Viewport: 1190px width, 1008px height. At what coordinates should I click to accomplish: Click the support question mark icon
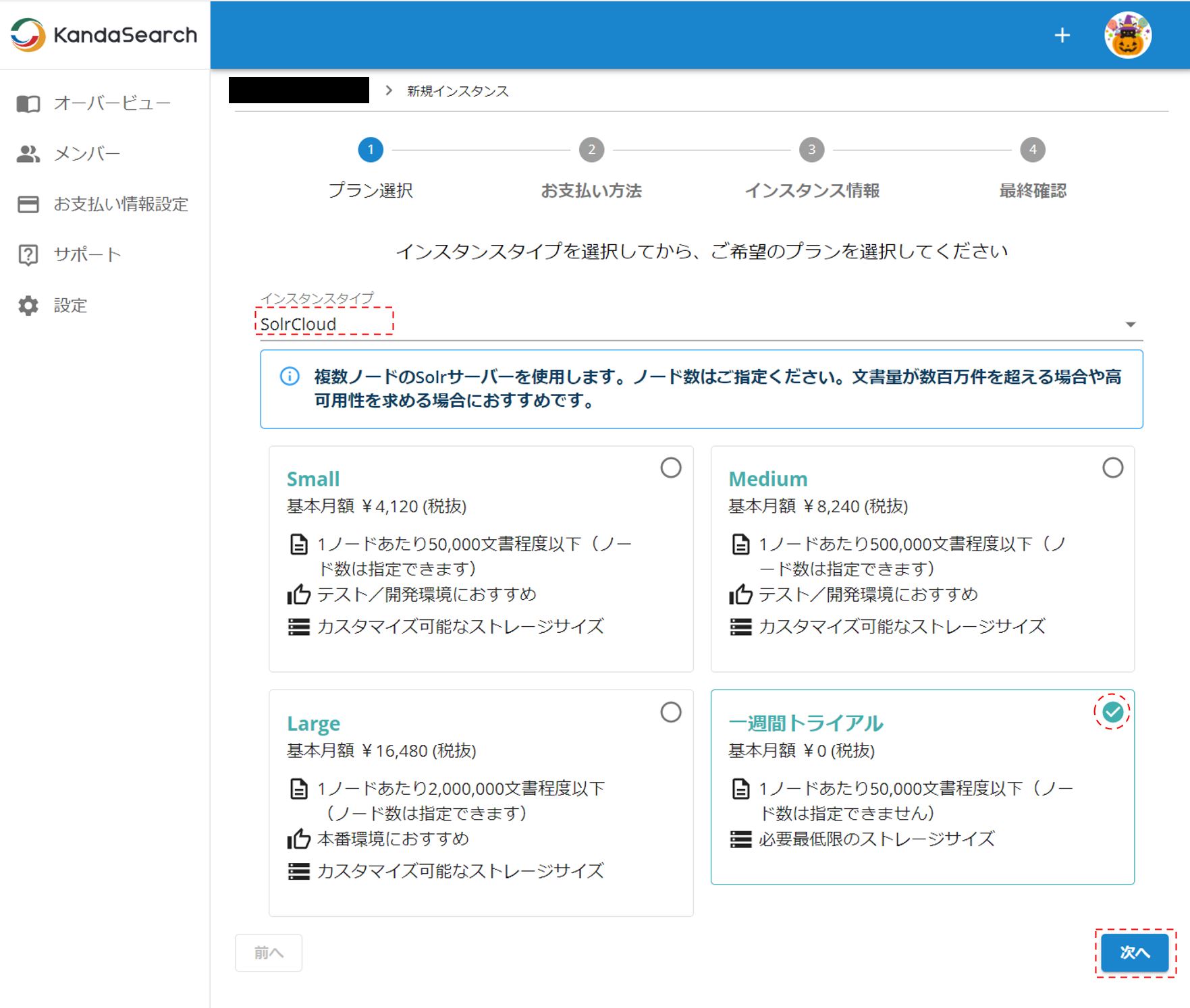28,255
